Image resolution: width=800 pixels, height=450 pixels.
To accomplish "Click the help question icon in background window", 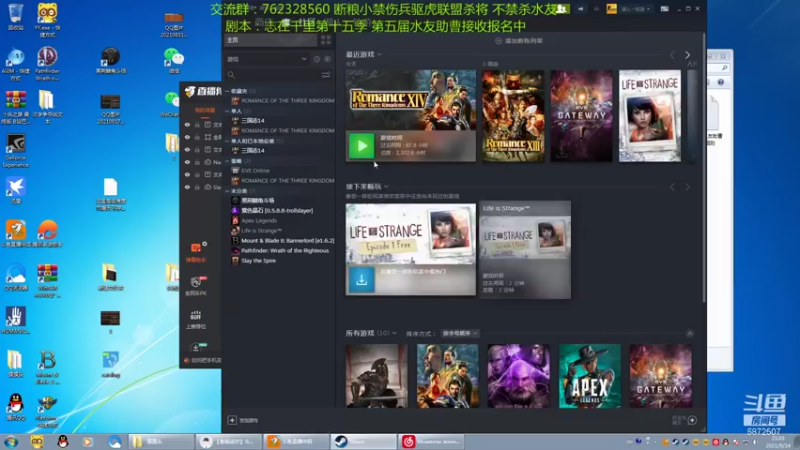I will click(x=720, y=82).
